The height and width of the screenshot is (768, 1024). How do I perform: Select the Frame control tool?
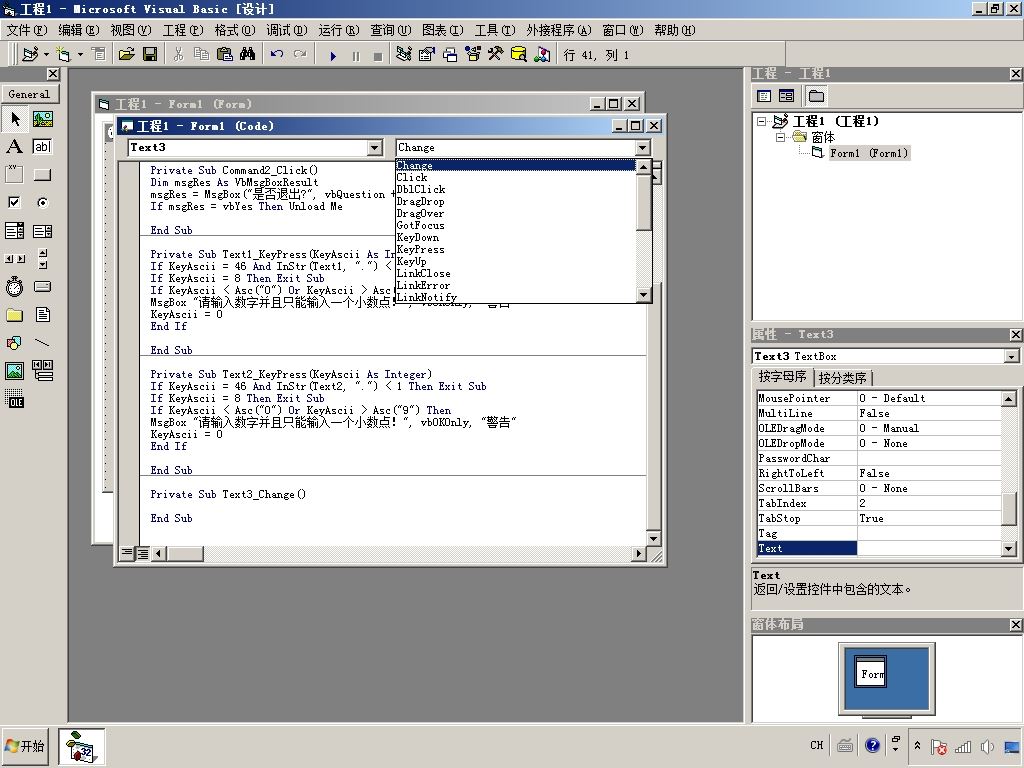click(14, 175)
